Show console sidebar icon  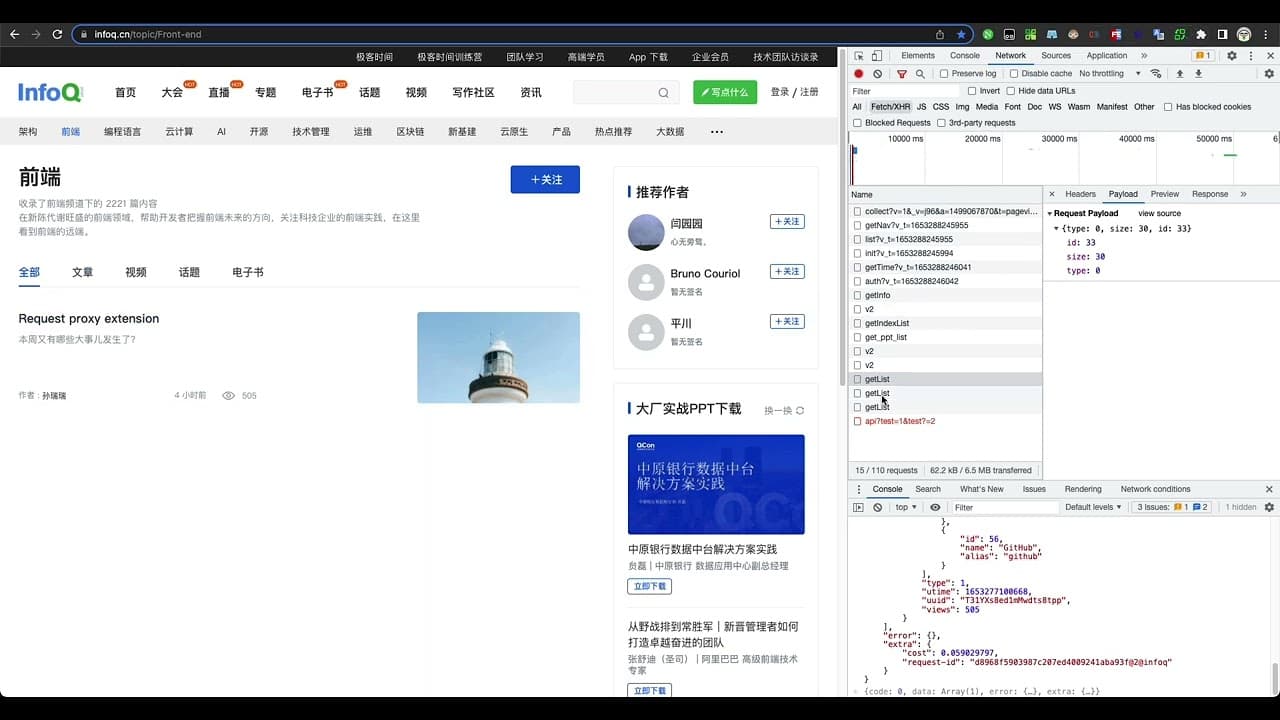pos(858,507)
